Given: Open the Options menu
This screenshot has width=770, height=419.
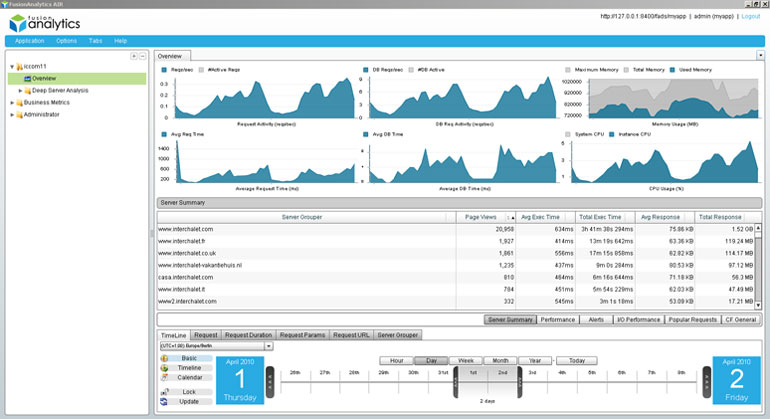Looking at the screenshot, I should [66, 41].
